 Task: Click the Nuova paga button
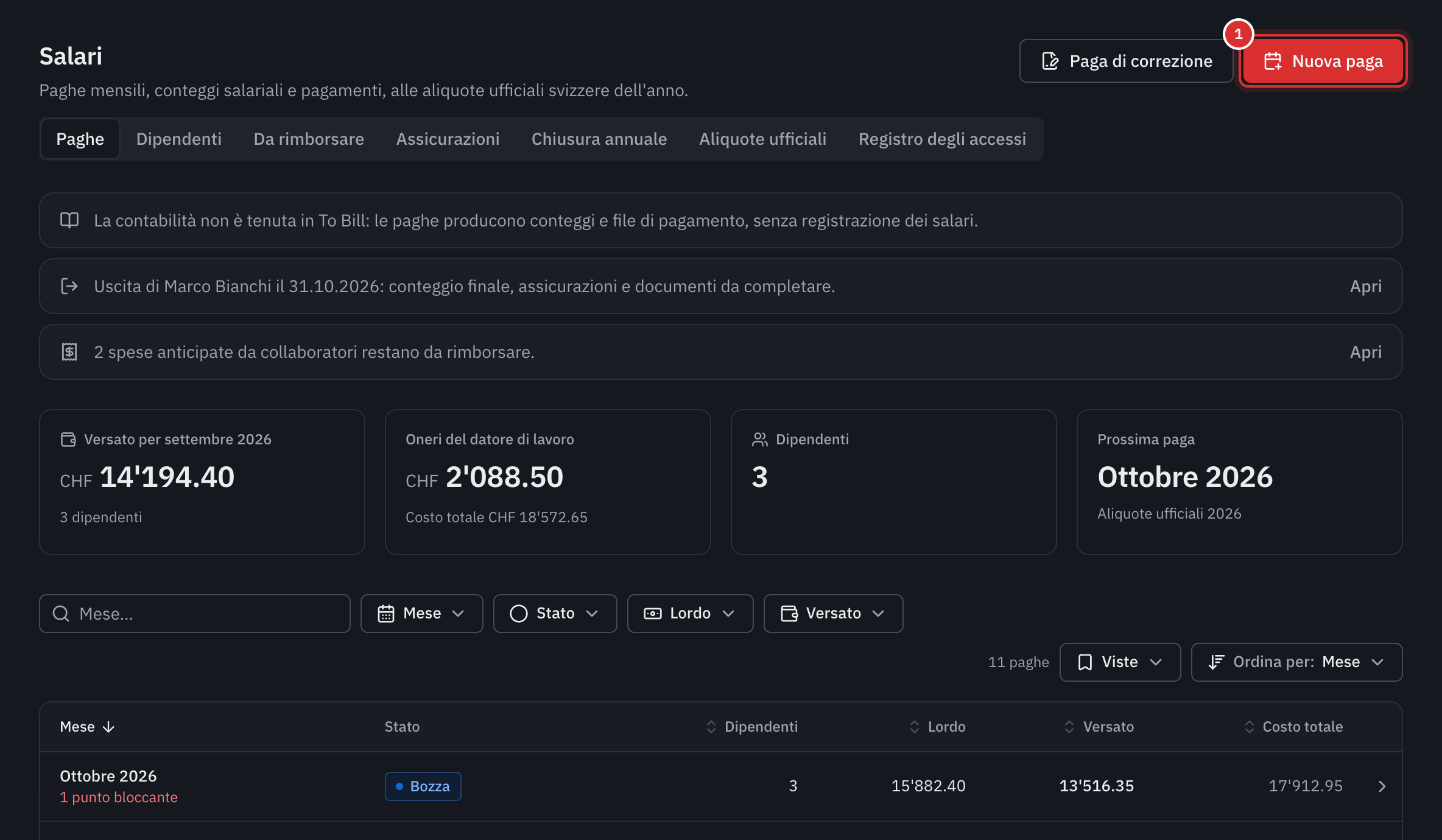pyautogui.click(x=1323, y=61)
